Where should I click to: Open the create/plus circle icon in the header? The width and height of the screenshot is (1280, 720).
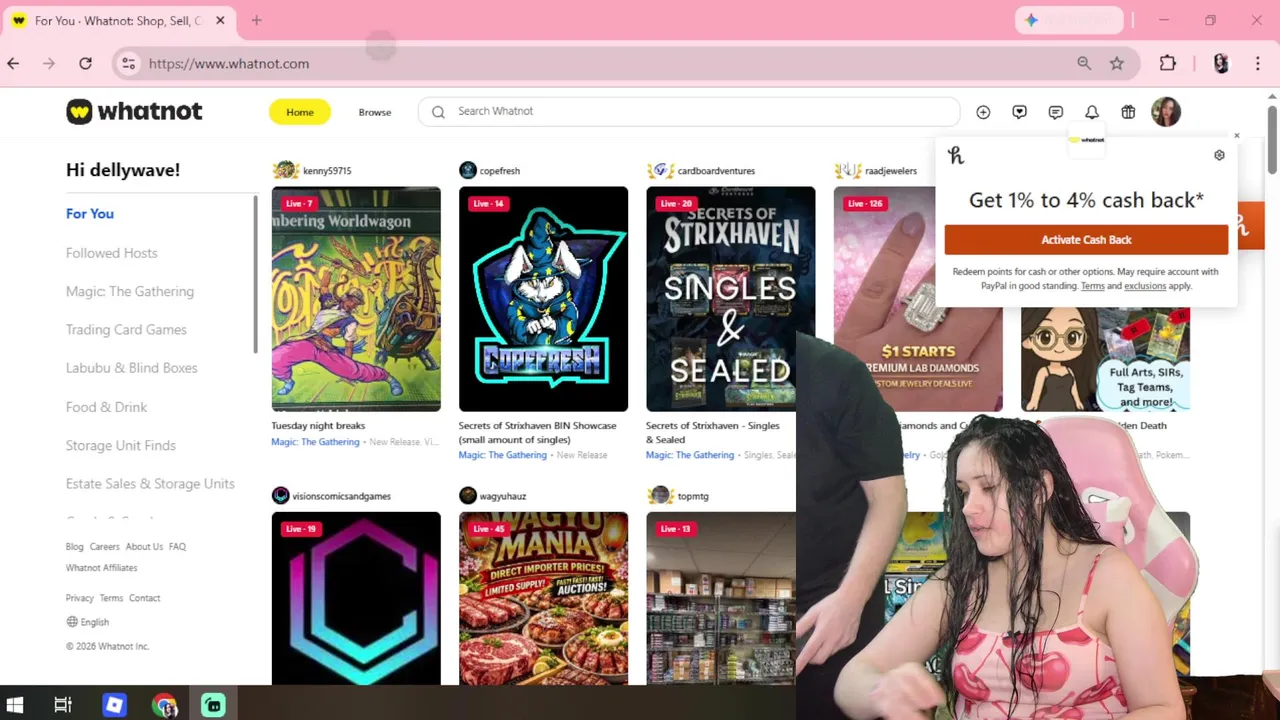983,112
